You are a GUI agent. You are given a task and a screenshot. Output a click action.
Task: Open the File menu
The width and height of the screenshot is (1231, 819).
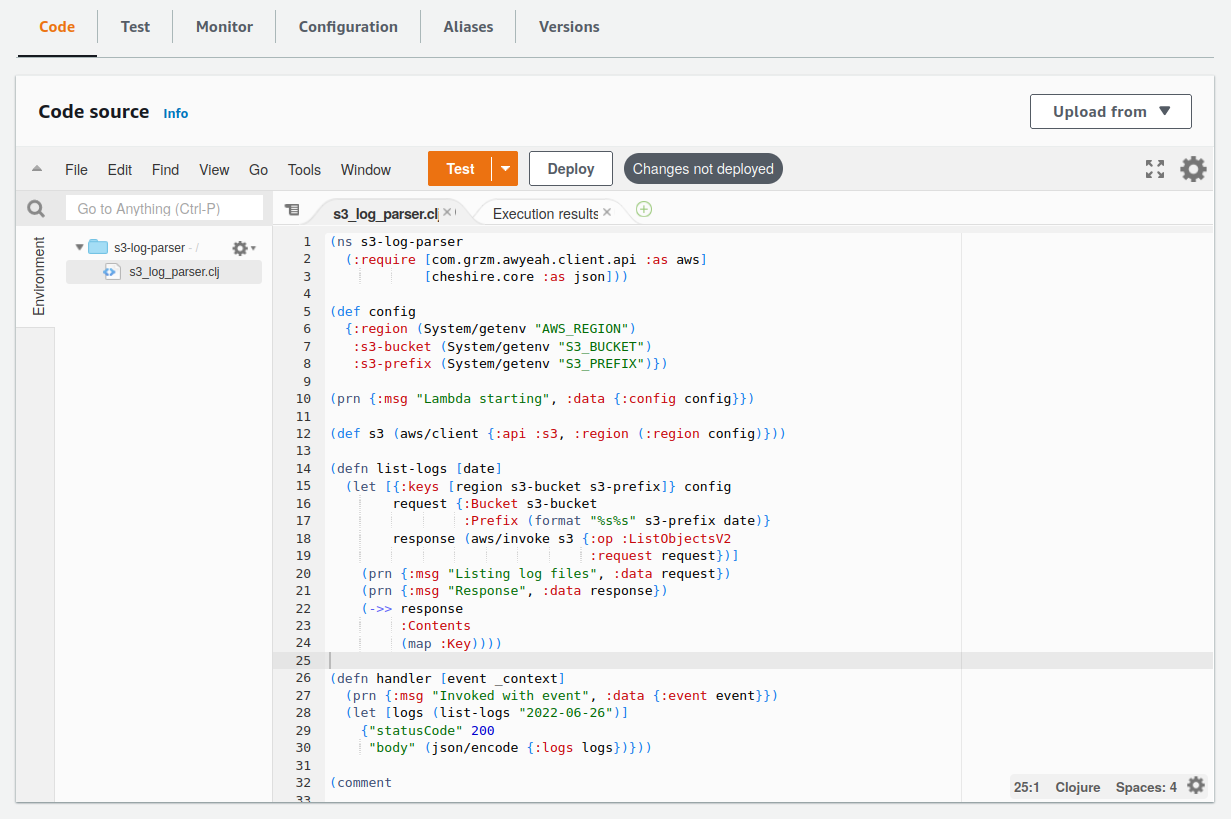pos(76,170)
